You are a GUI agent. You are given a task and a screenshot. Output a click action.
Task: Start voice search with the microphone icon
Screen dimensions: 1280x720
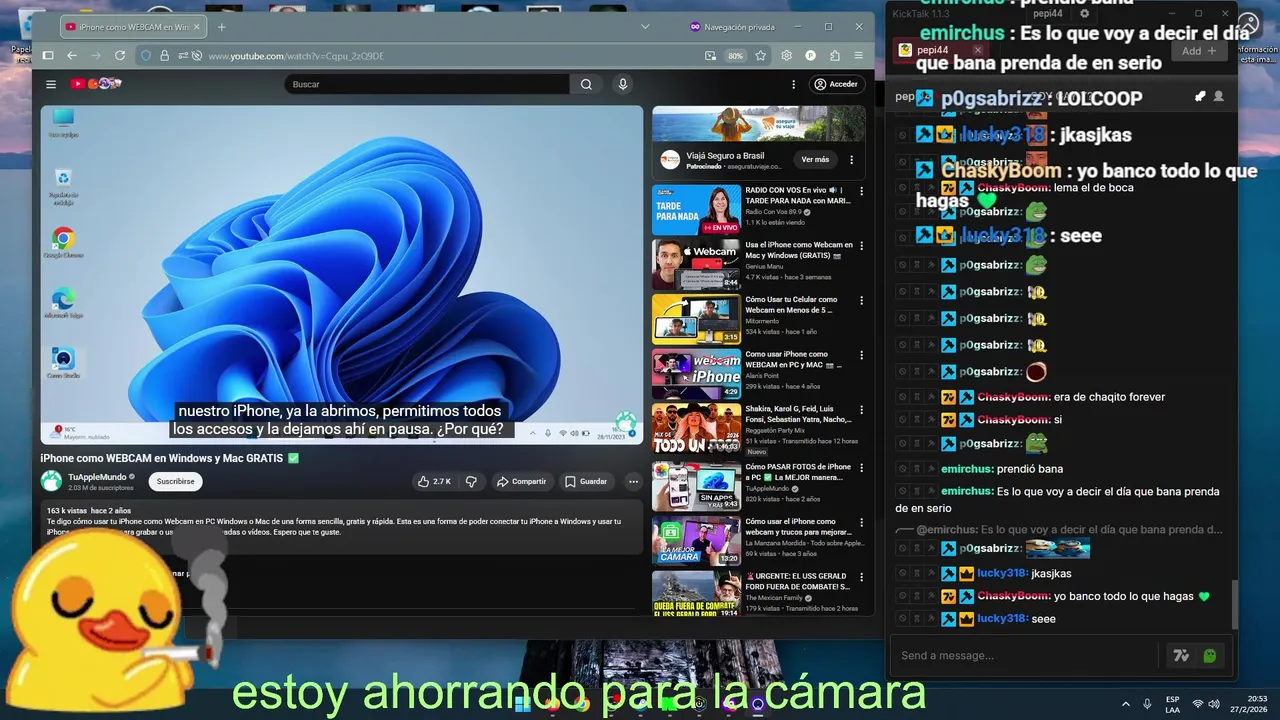[x=623, y=84]
